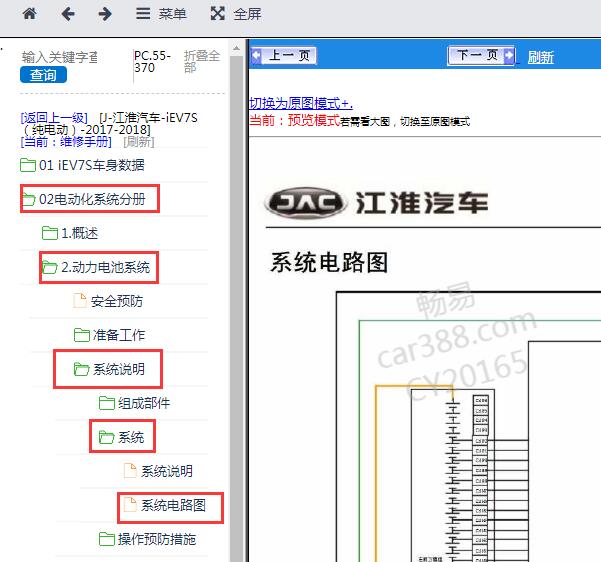This screenshot has height=562, width=601.
Task: Expand the 准备工作 folder
Action: (118, 335)
